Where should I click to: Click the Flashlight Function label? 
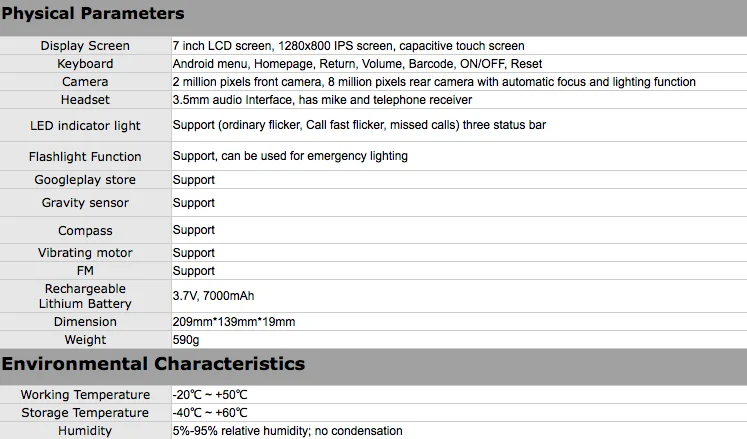[85, 157]
